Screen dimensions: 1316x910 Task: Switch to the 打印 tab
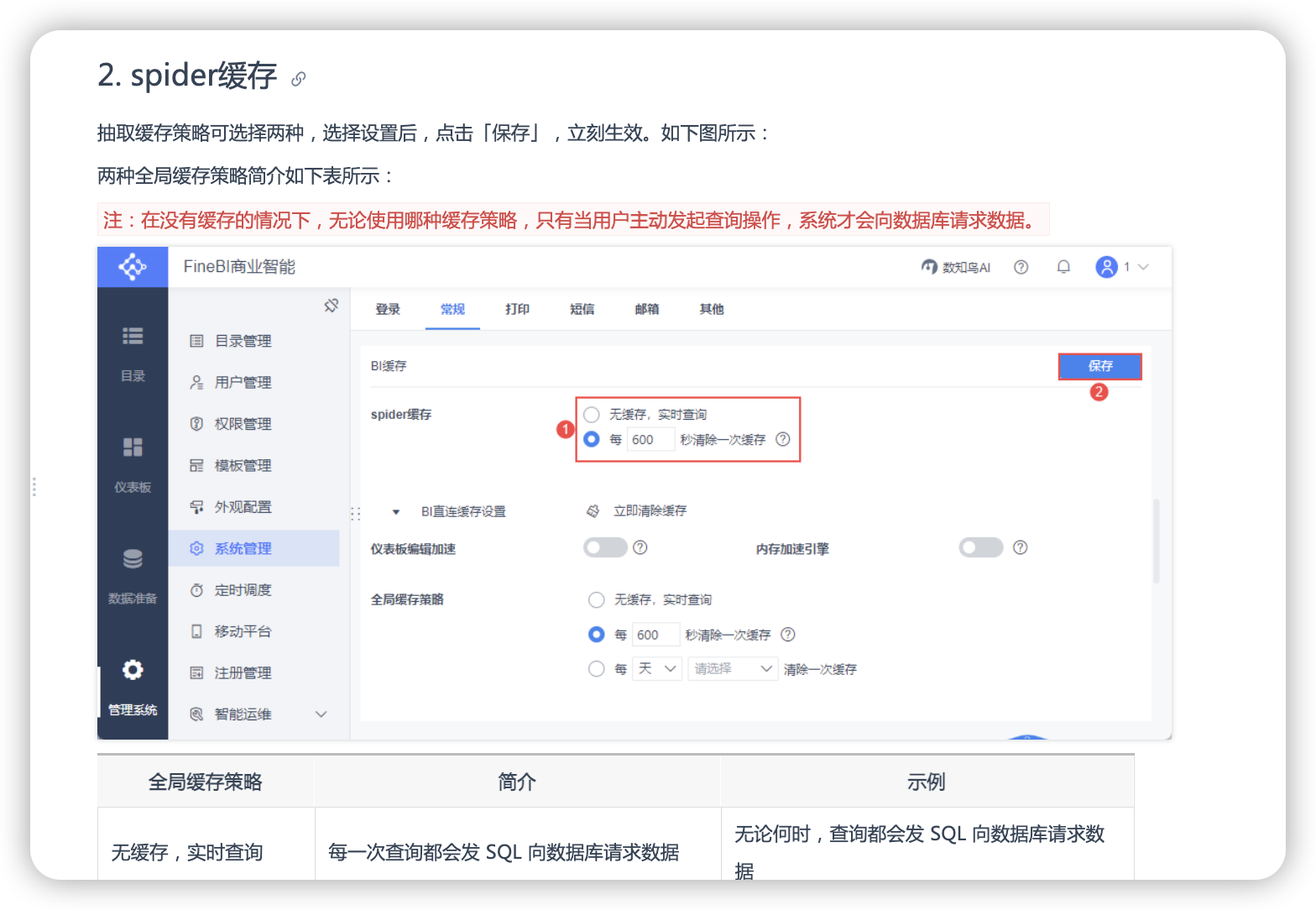point(517,309)
